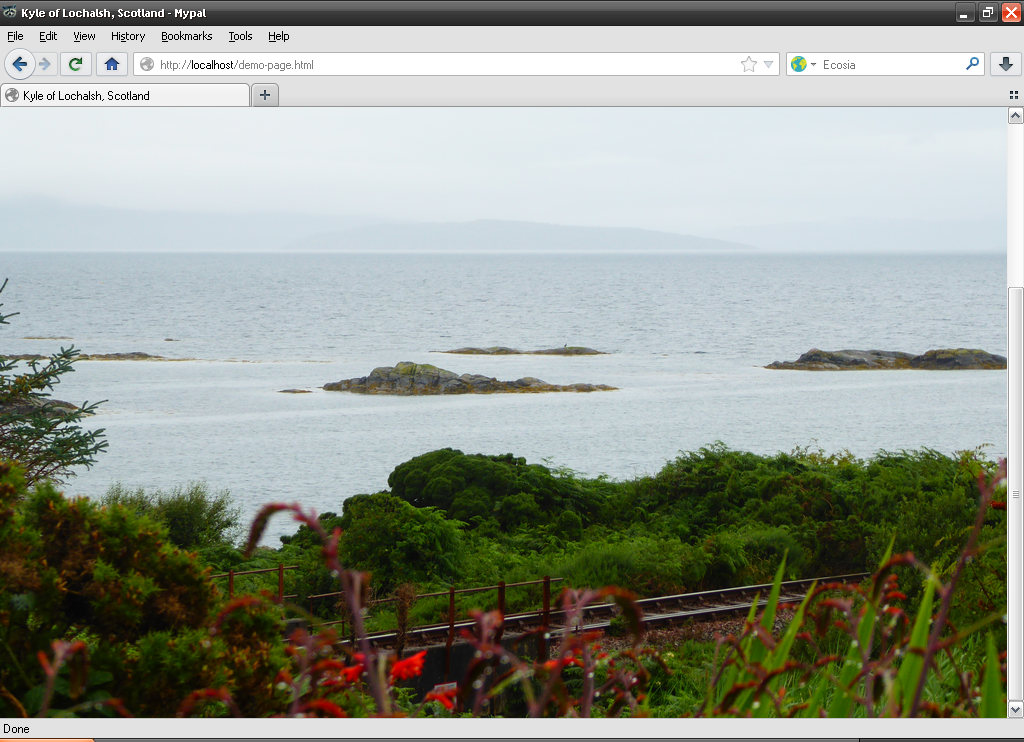Click the search magnifier icon
The height and width of the screenshot is (742, 1024).
[x=972, y=64]
